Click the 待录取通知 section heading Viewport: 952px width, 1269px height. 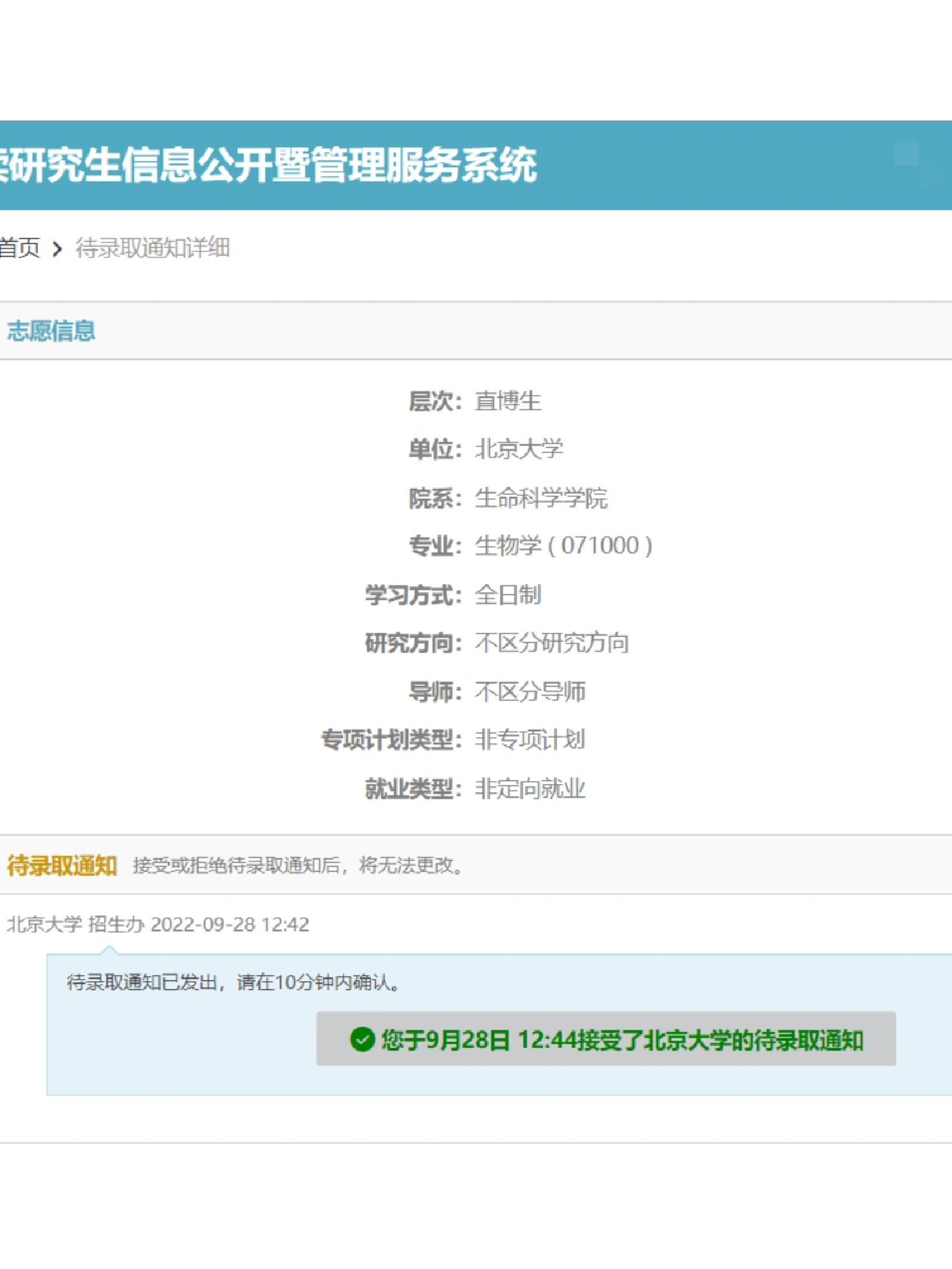pyautogui.click(x=62, y=865)
